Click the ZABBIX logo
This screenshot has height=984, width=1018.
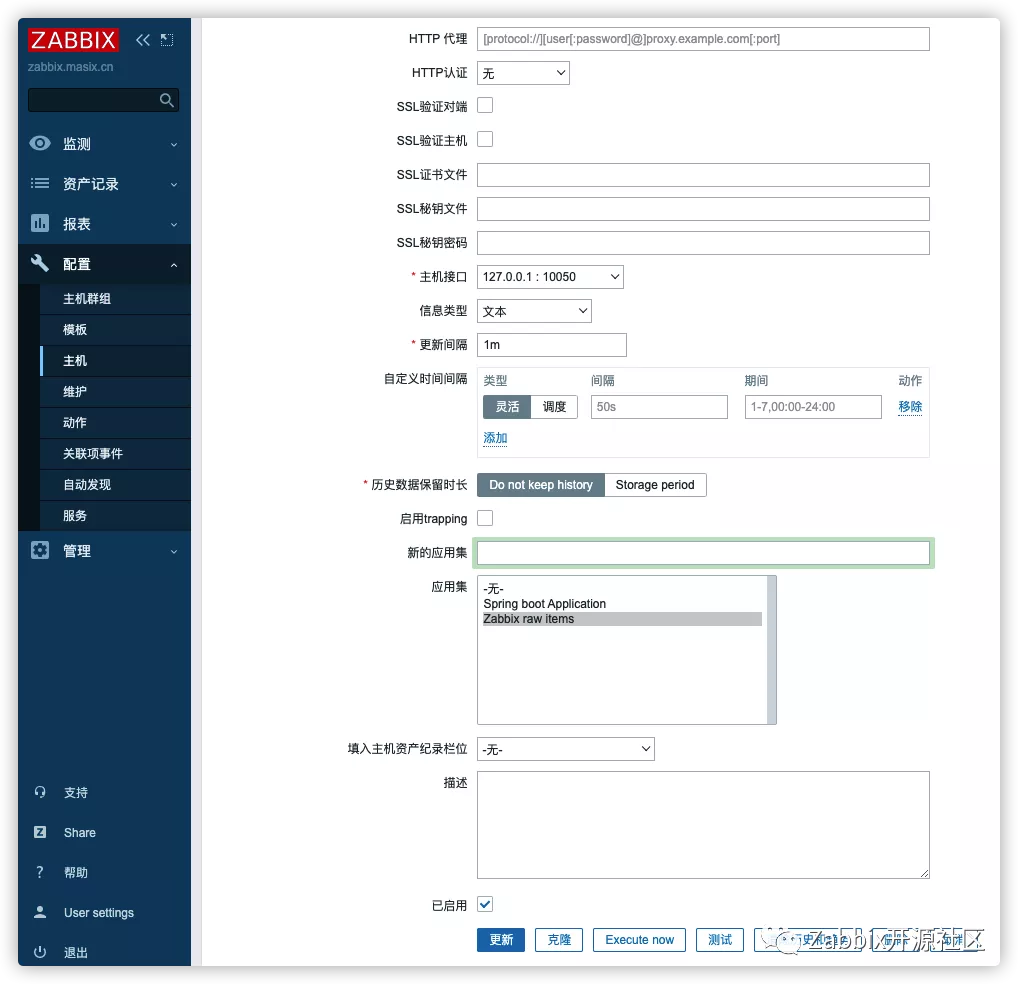pyautogui.click(x=73, y=40)
